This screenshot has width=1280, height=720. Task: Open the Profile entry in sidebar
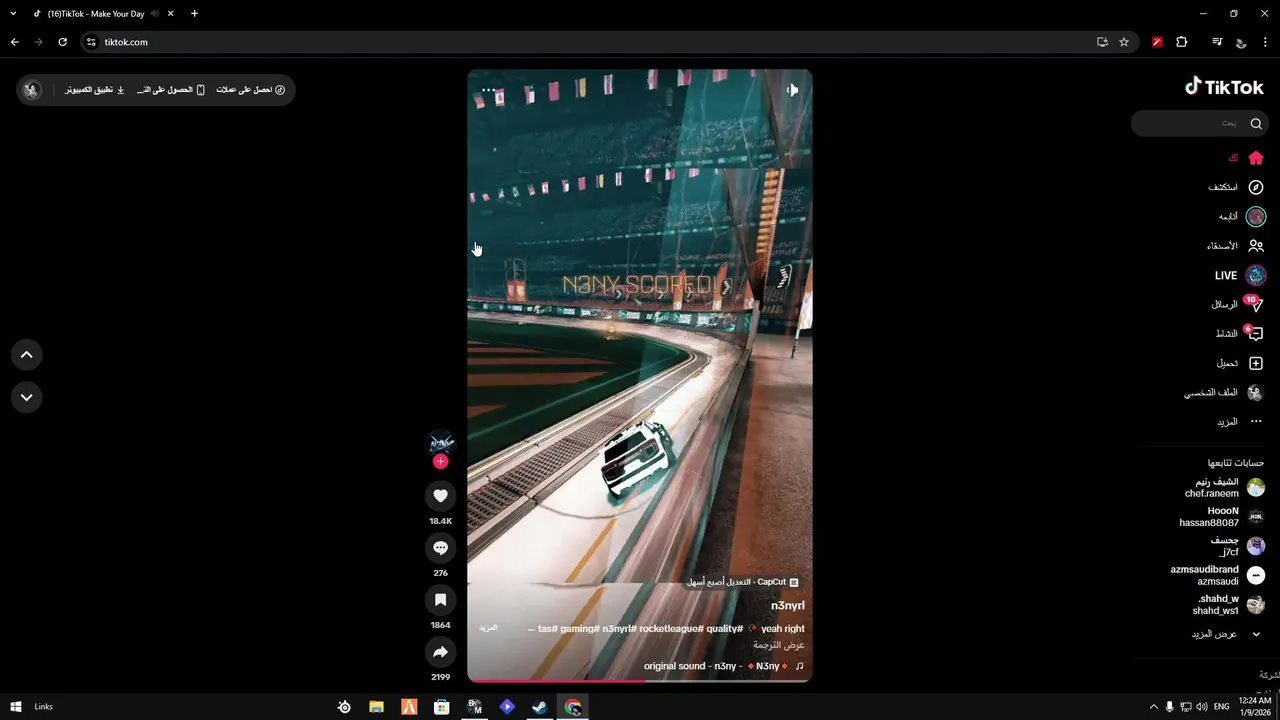pyautogui.click(x=1226, y=393)
